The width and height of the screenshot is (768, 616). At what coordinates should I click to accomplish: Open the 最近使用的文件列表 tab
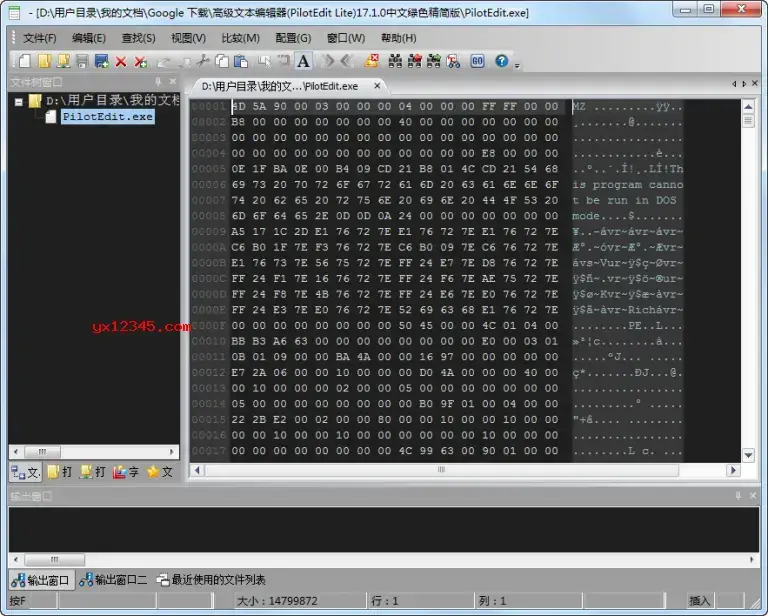pyautogui.click(x=211, y=580)
